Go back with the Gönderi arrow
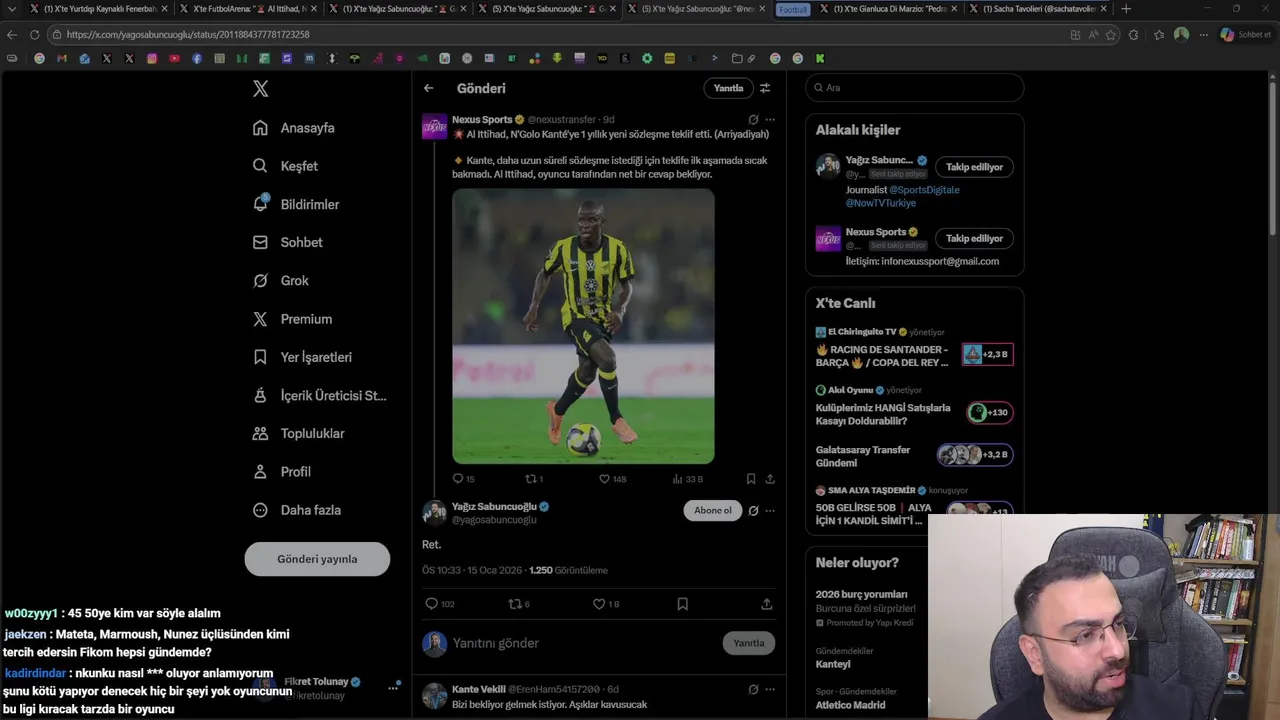This screenshot has height=720, width=1280. click(x=429, y=88)
